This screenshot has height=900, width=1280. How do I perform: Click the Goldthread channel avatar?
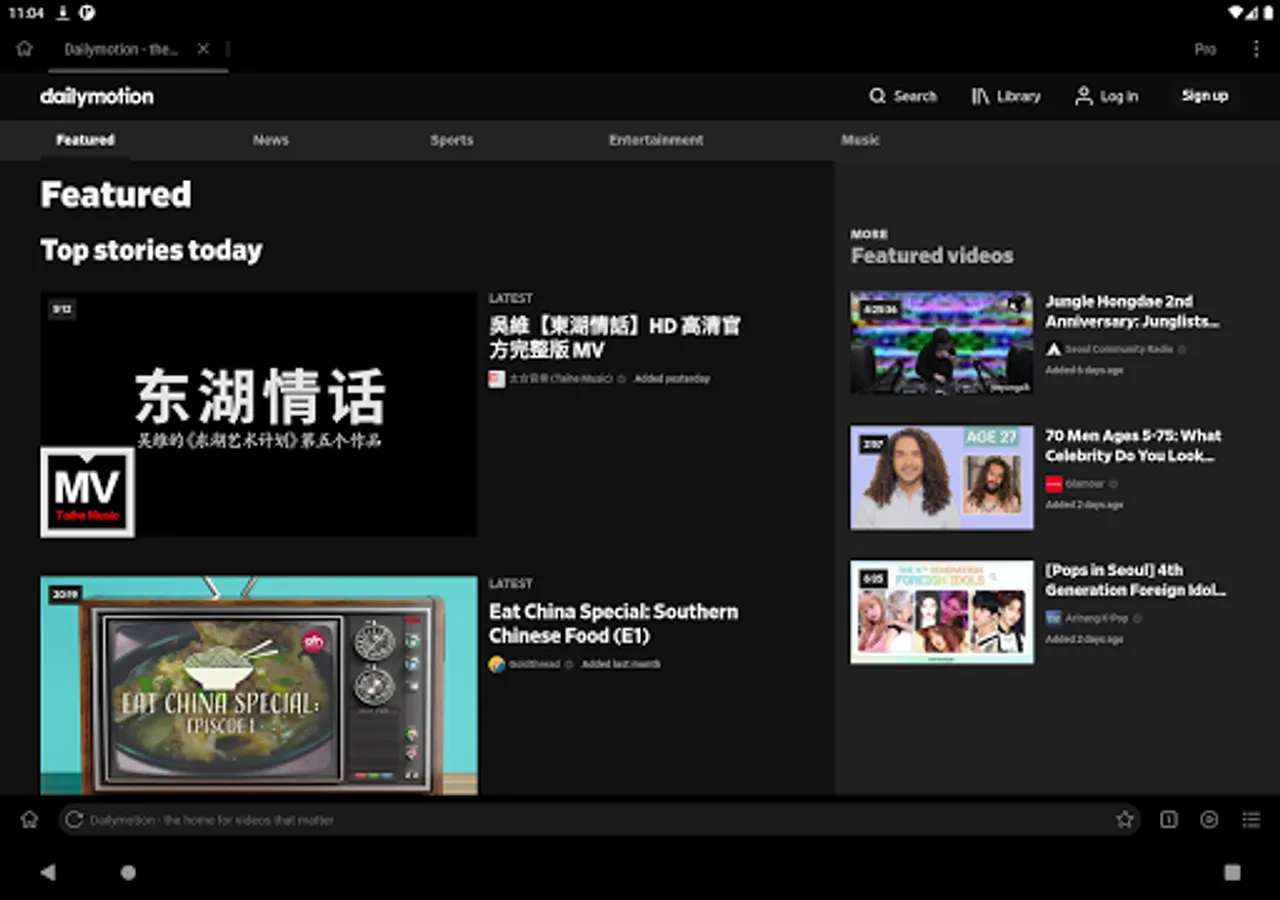click(496, 664)
